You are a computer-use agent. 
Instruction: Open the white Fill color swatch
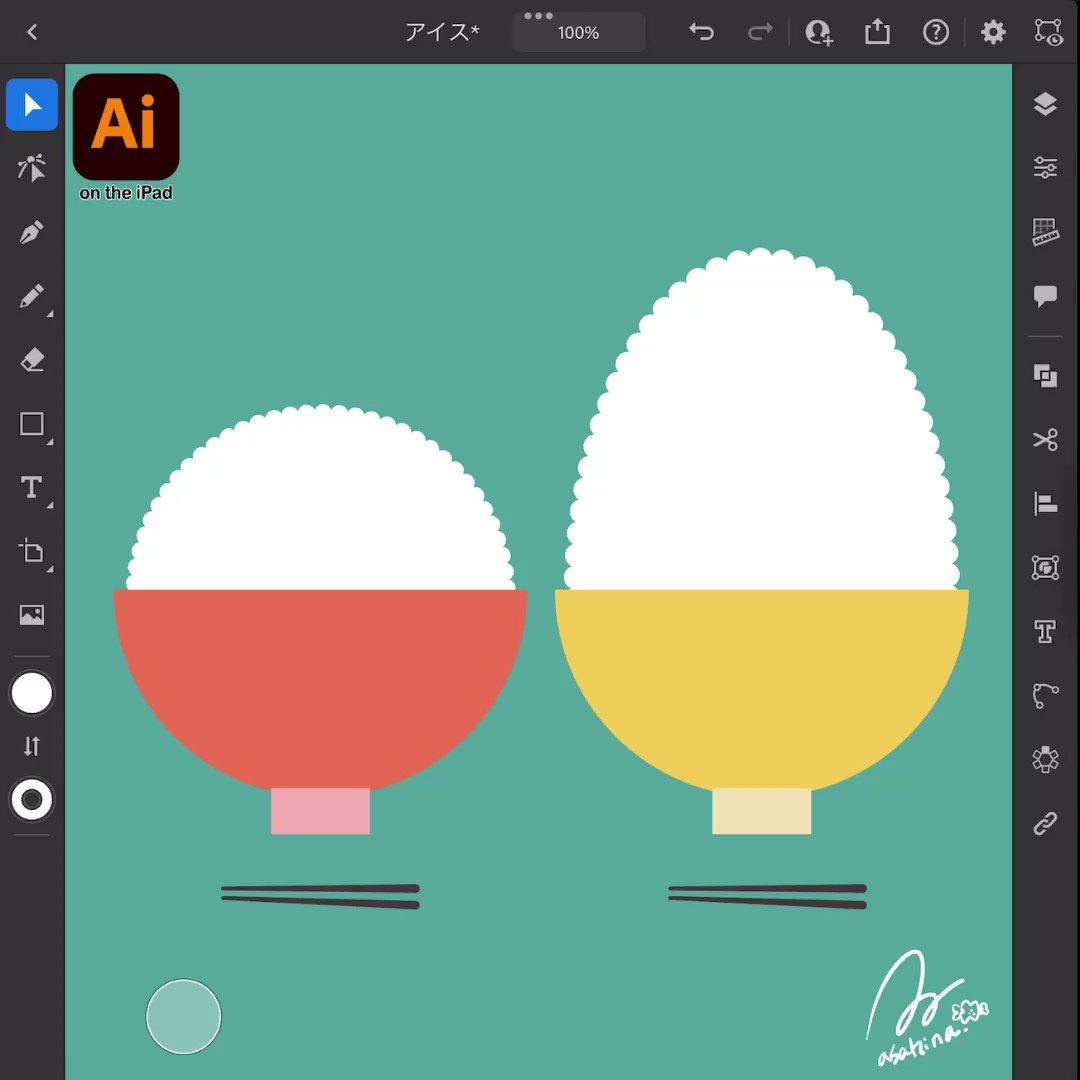click(32, 693)
